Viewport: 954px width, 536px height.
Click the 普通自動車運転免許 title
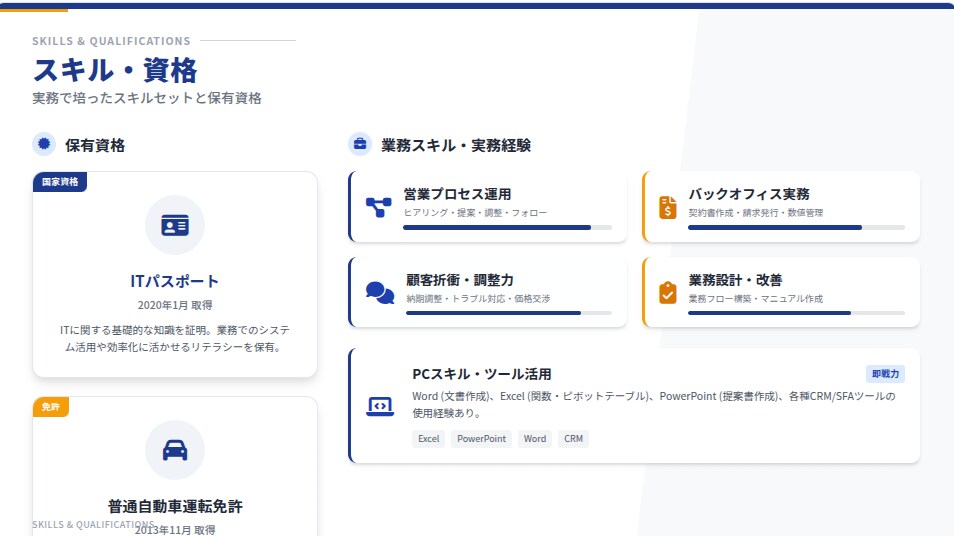click(175, 506)
